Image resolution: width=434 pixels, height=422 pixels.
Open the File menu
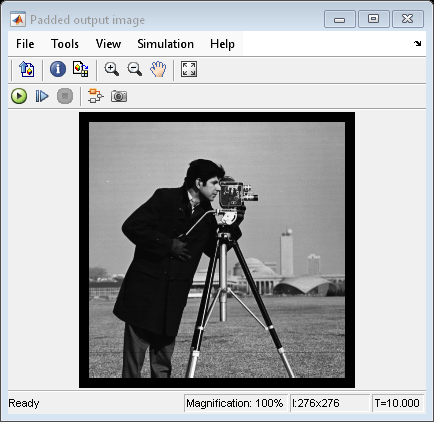[25, 44]
